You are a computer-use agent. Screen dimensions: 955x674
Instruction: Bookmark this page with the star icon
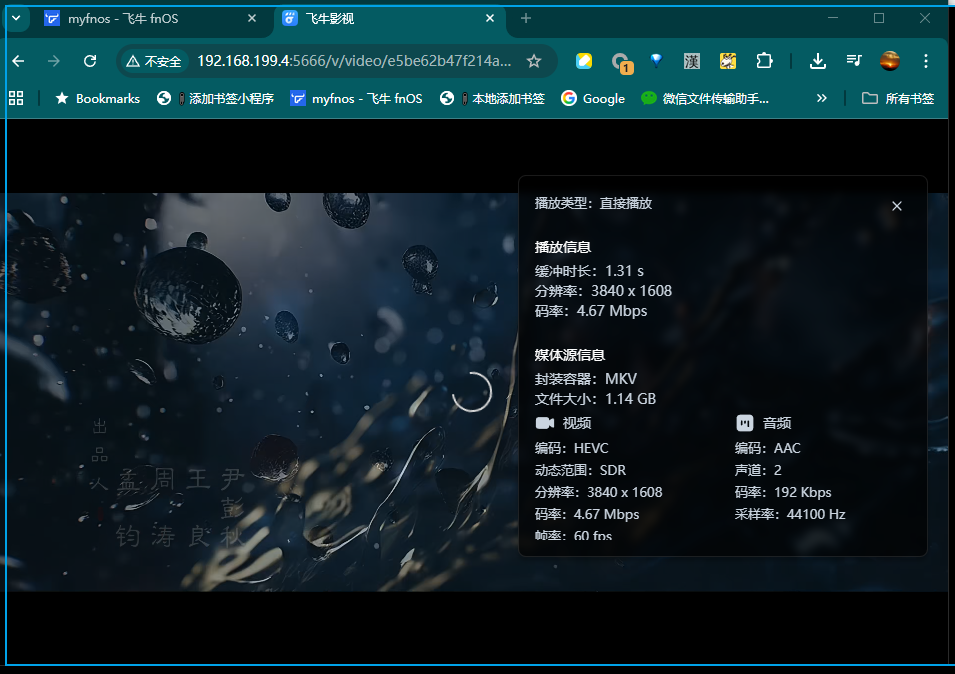coord(534,61)
